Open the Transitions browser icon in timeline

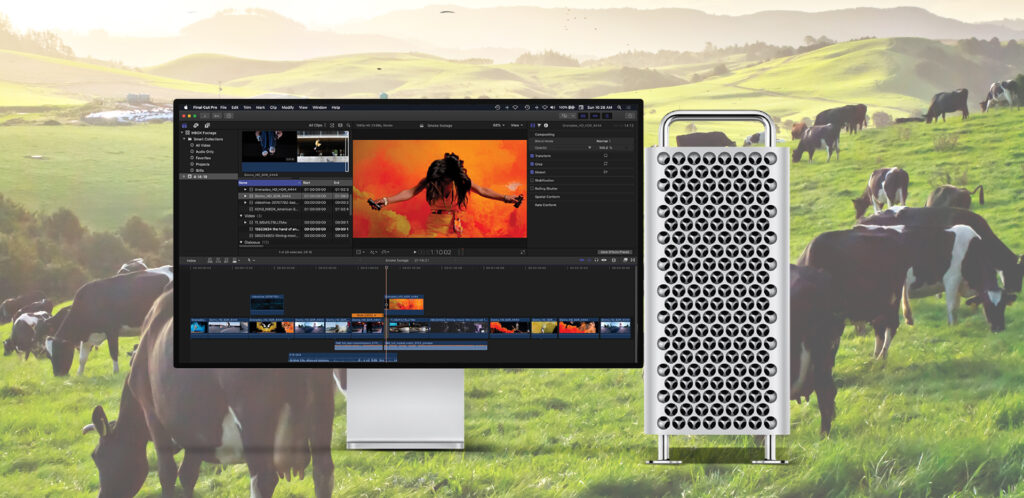point(633,260)
